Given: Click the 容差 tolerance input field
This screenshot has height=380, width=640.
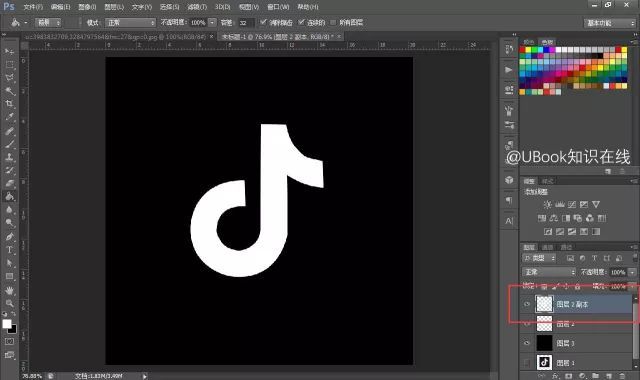Looking at the screenshot, I should [246, 23].
